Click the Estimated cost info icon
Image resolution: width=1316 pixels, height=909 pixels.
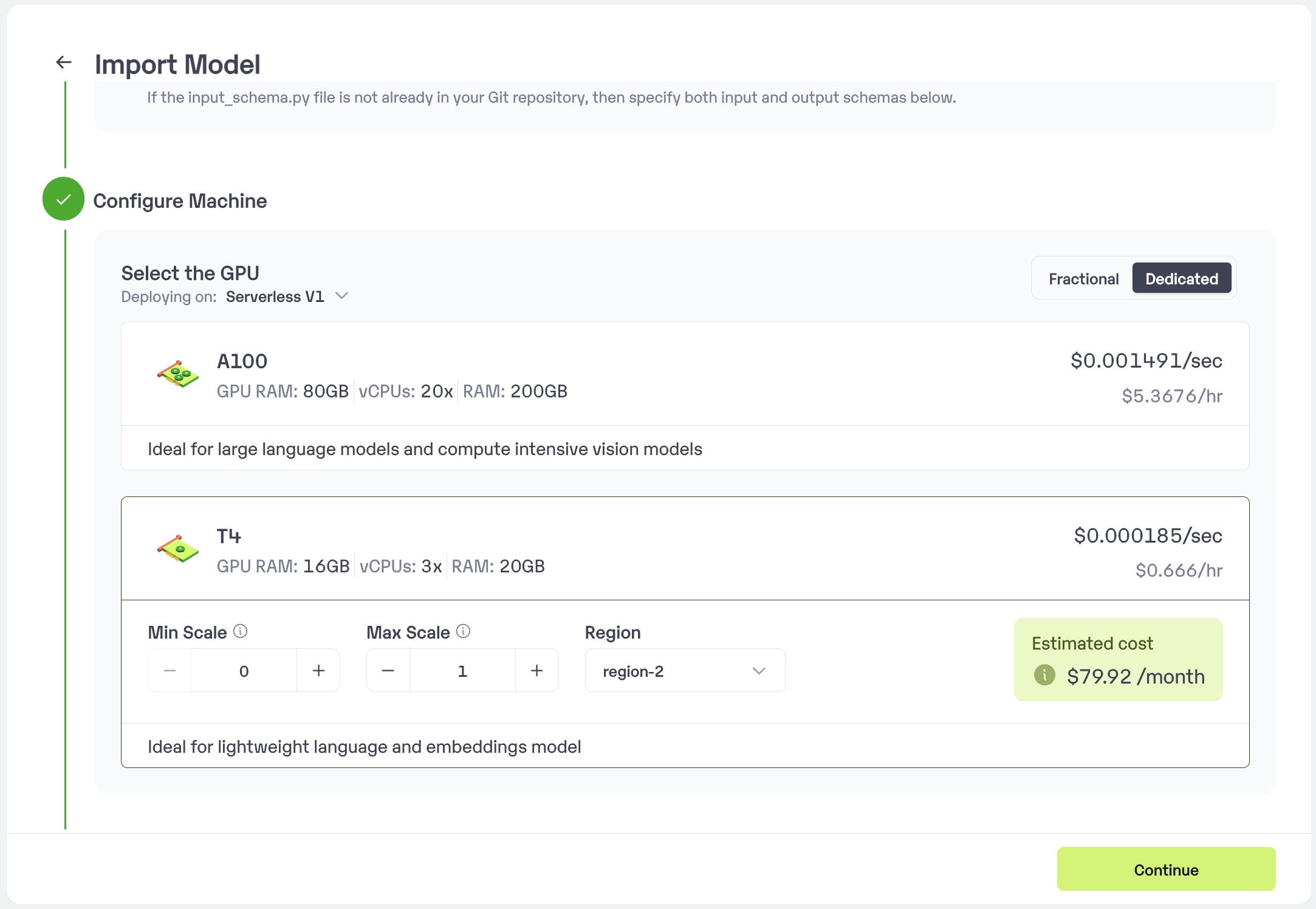(x=1044, y=674)
